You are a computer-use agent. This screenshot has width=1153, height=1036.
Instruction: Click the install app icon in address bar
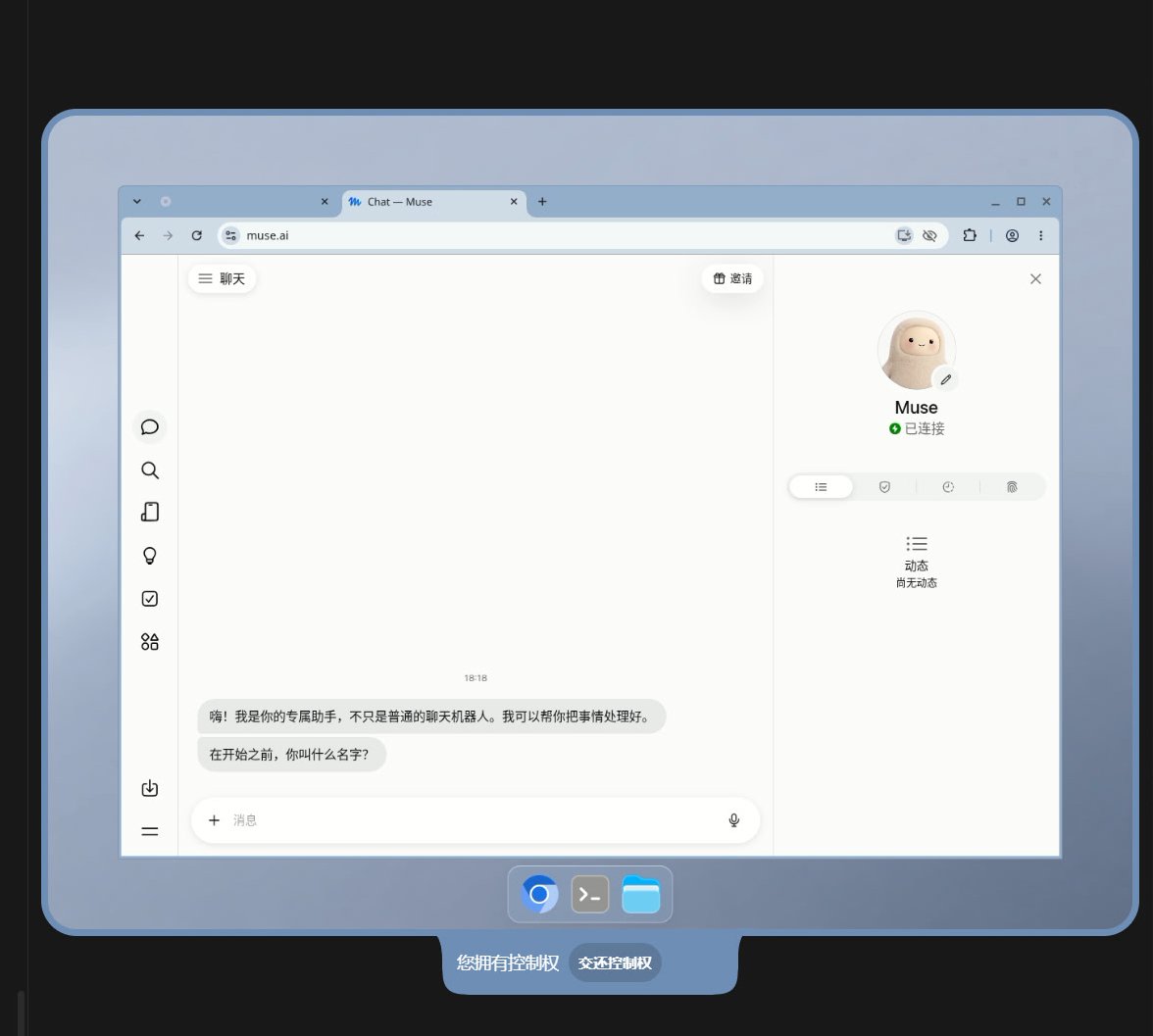pos(904,235)
